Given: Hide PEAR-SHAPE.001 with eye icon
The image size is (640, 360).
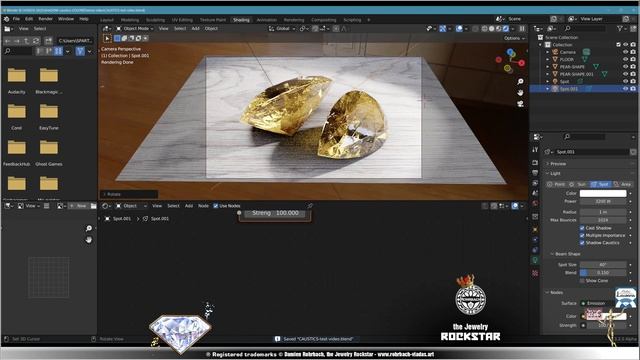Looking at the screenshot, I should point(625,74).
